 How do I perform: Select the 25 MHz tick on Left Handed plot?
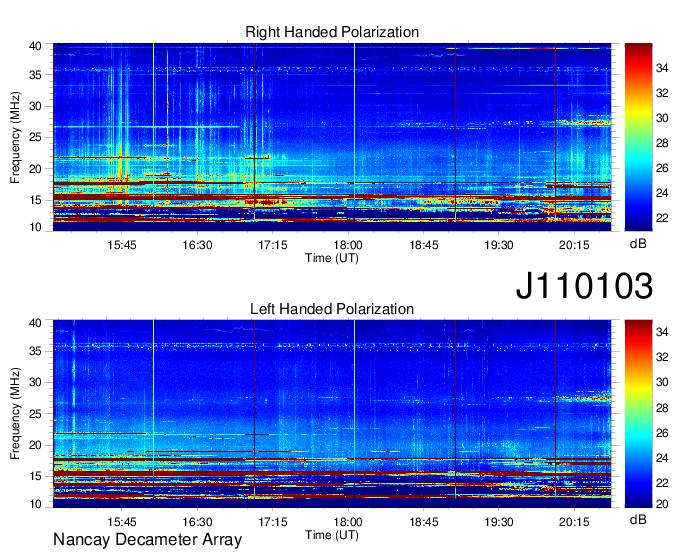(x=36, y=414)
